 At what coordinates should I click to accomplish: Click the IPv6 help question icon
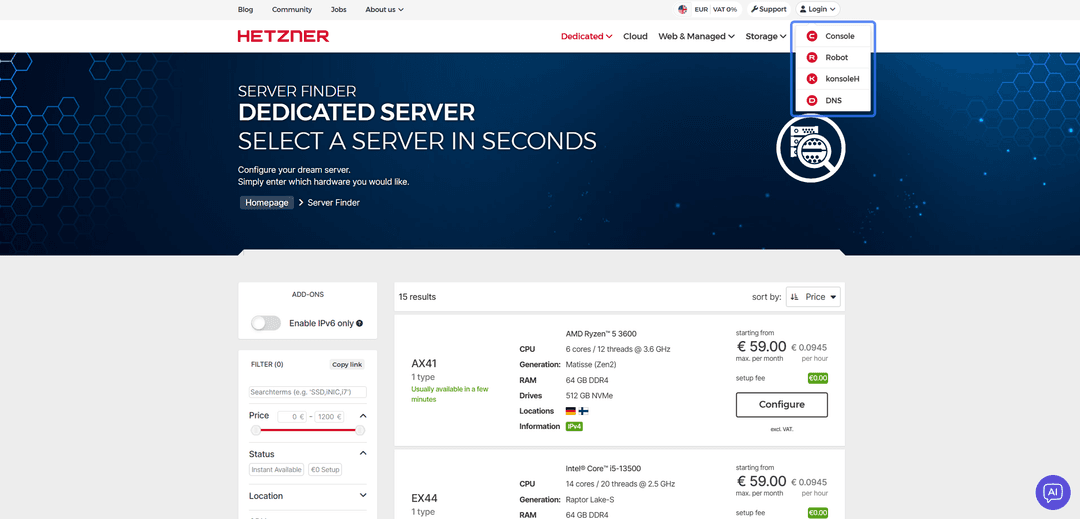(360, 323)
